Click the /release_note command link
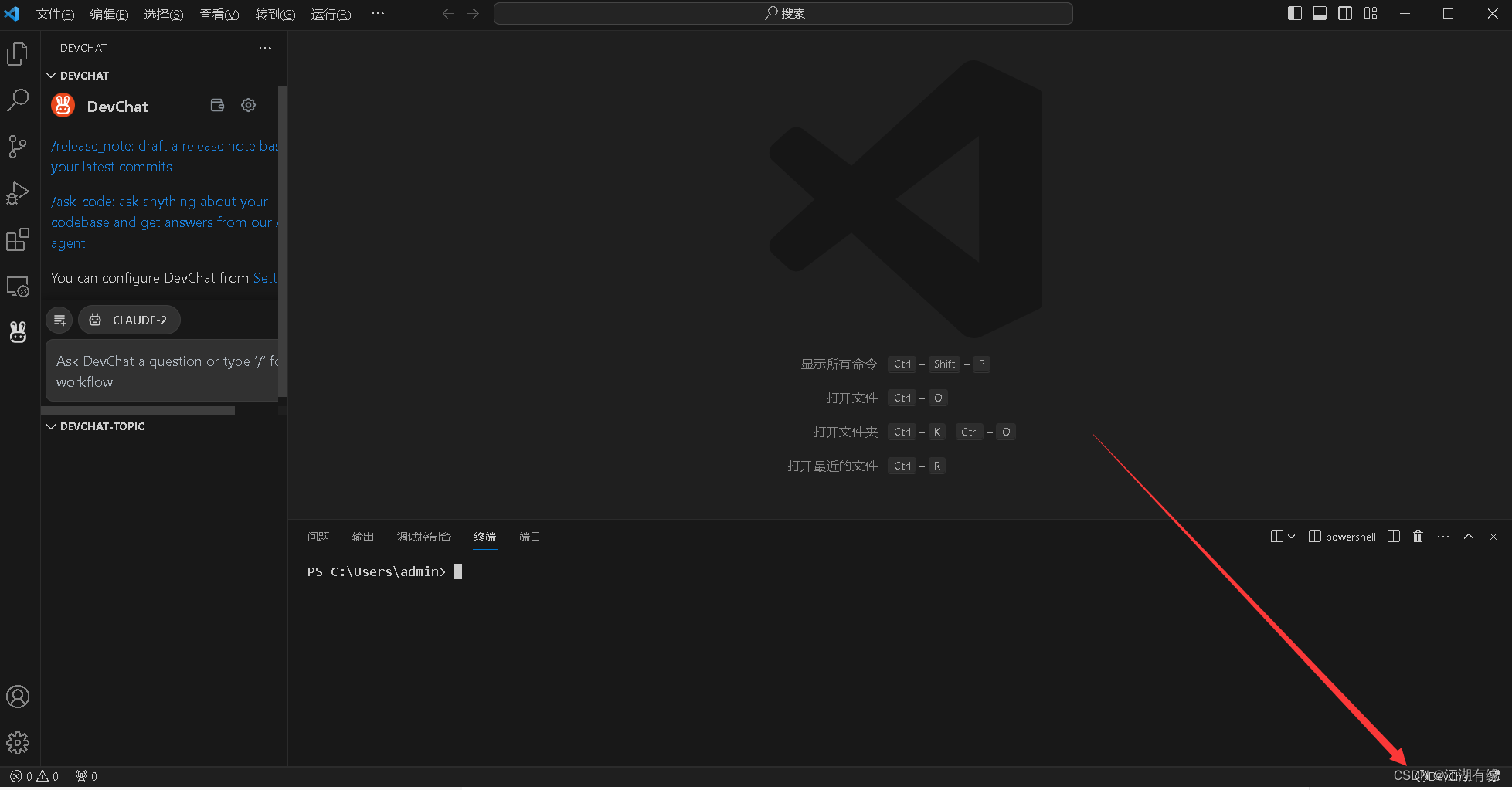The height and width of the screenshot is (790, 1512). click(165, 156)
